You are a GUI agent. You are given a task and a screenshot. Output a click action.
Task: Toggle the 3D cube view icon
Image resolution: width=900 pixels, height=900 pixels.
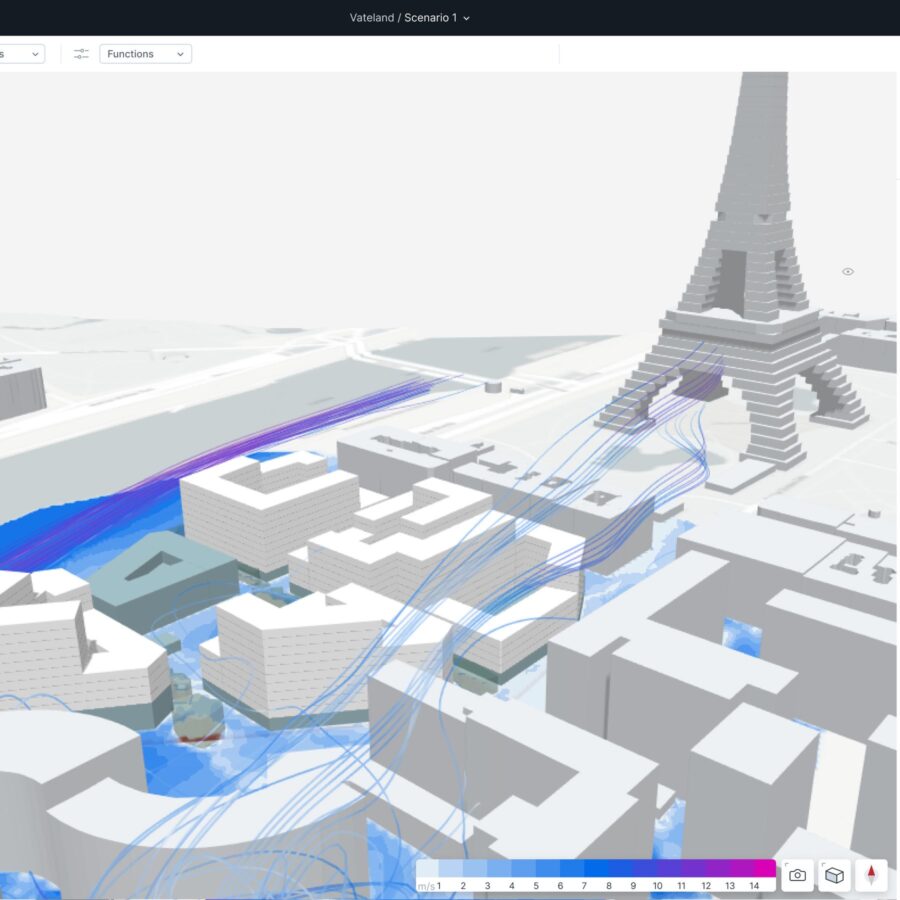[834, 875]
